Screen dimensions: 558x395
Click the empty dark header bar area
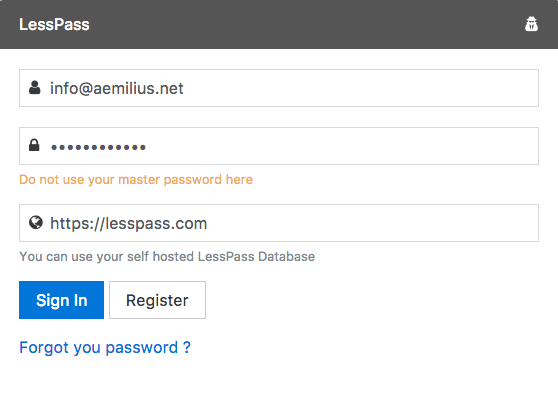(x=306, y=24)
